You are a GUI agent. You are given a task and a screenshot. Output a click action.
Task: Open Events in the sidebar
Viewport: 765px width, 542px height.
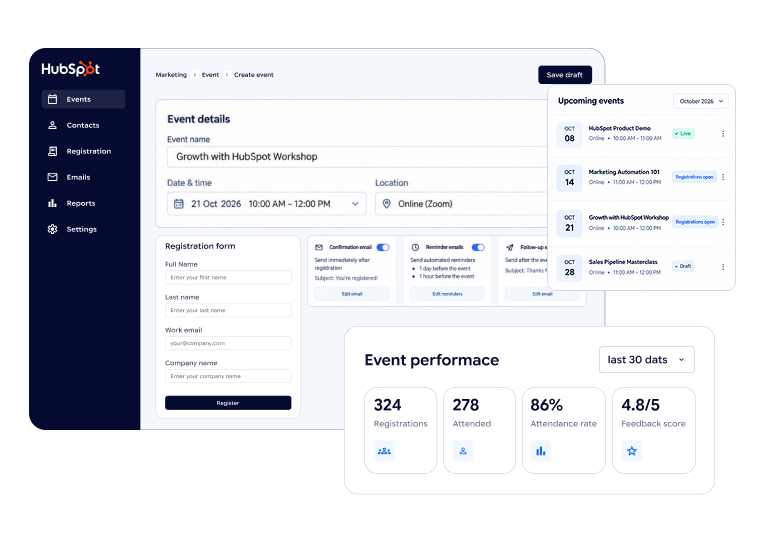(83, 99)
